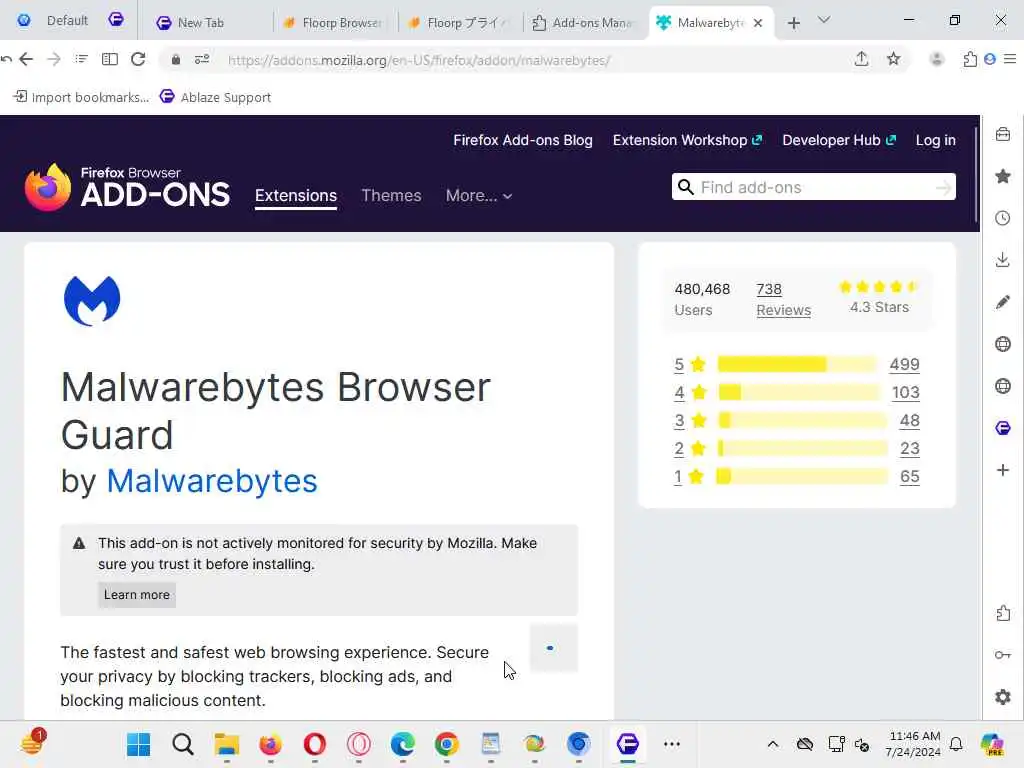Open Windows Start menu
The image size is (1024, 768).
[138, 744]
